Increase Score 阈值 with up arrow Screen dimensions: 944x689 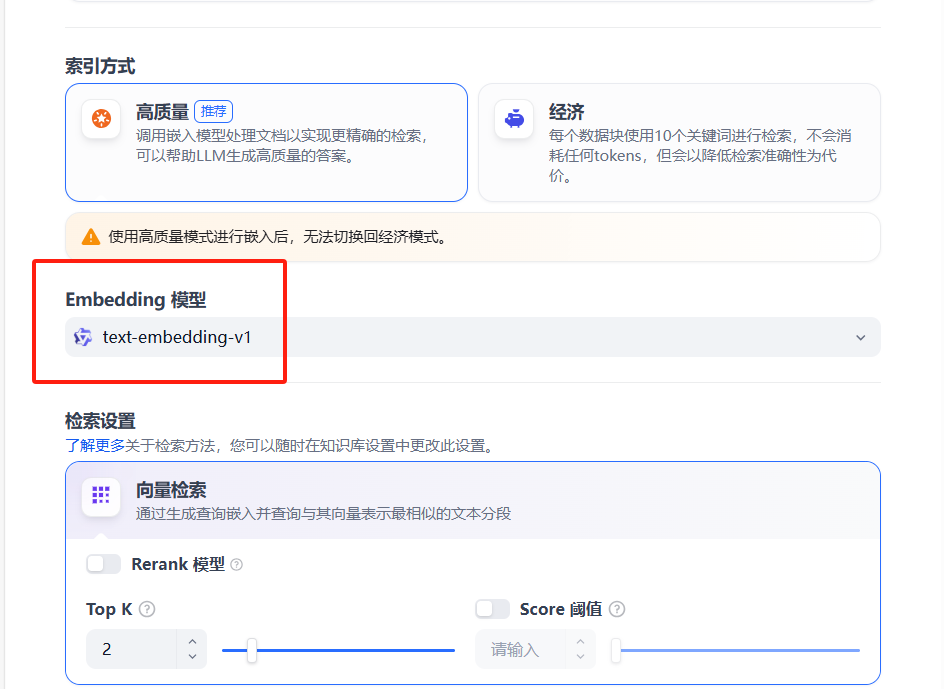pyautogui.click(x=580, y=641)
